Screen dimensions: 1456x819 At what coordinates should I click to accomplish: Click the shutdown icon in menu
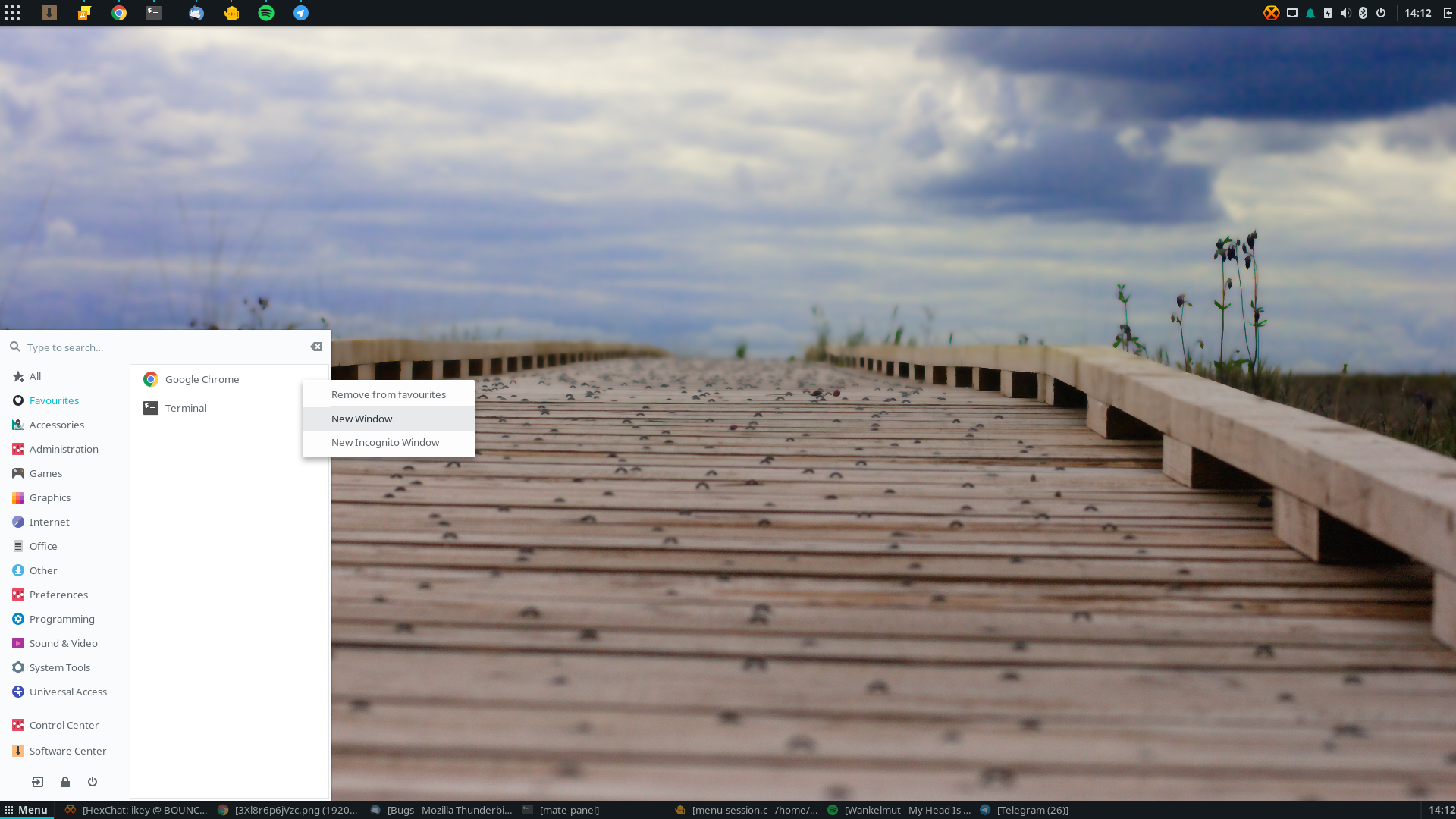coord(93,782)
